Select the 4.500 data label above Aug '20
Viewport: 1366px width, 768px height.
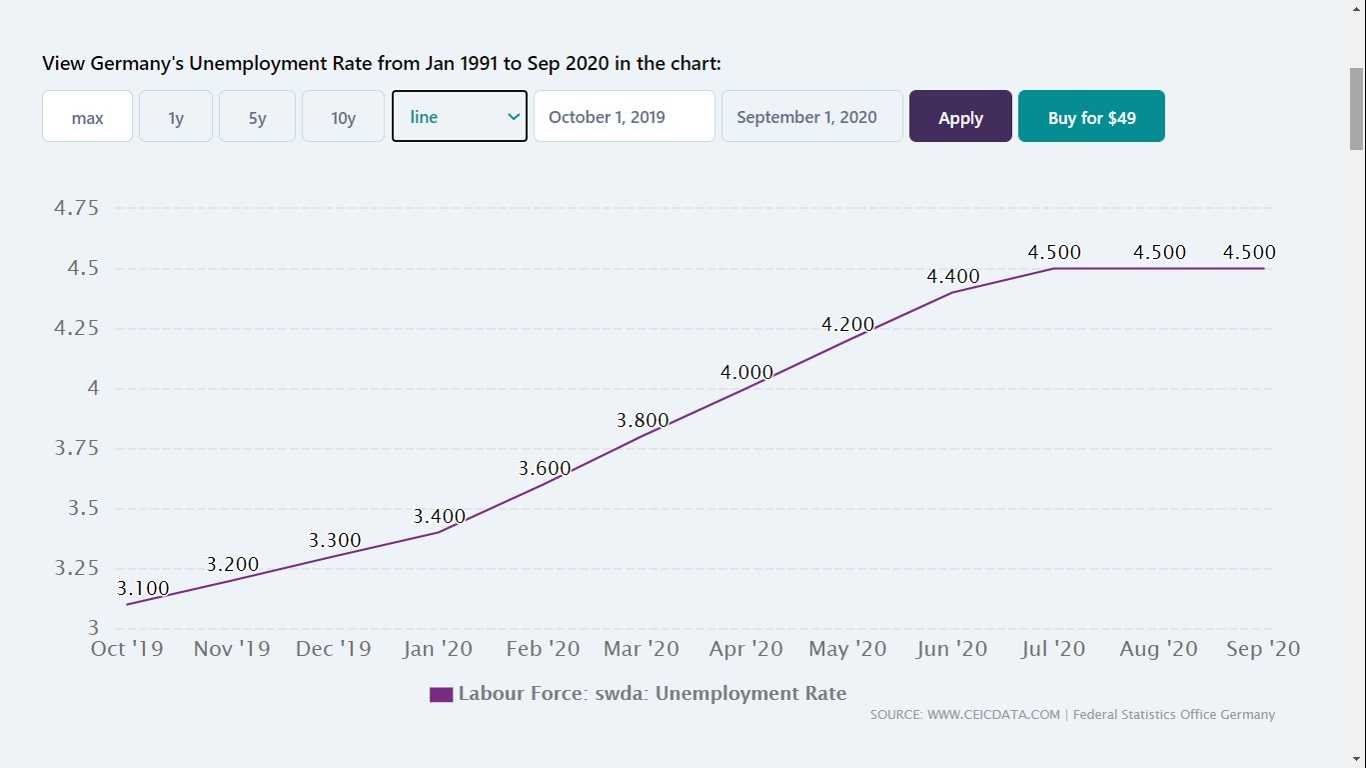coord(1160,252)
